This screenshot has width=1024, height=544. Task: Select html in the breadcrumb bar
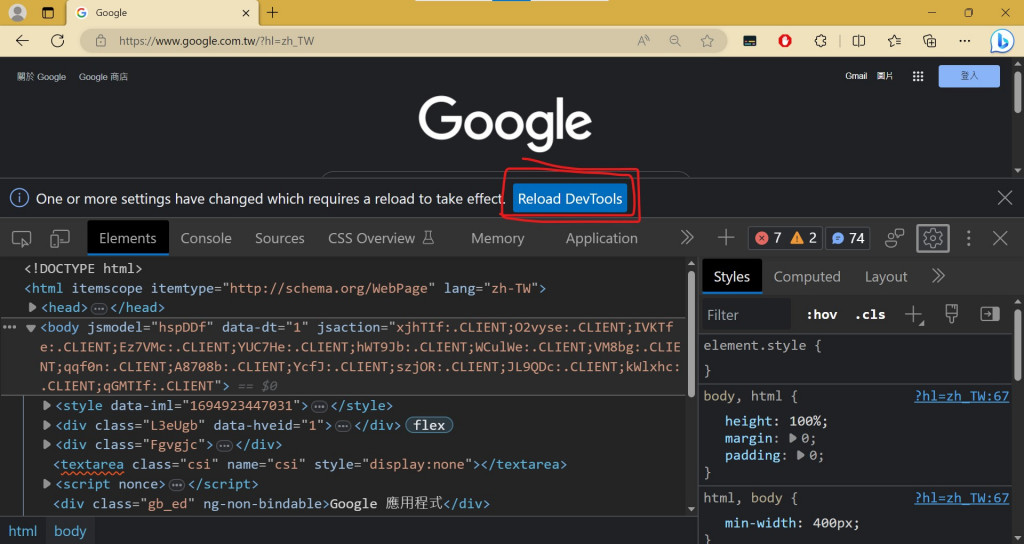click(22, 531)
